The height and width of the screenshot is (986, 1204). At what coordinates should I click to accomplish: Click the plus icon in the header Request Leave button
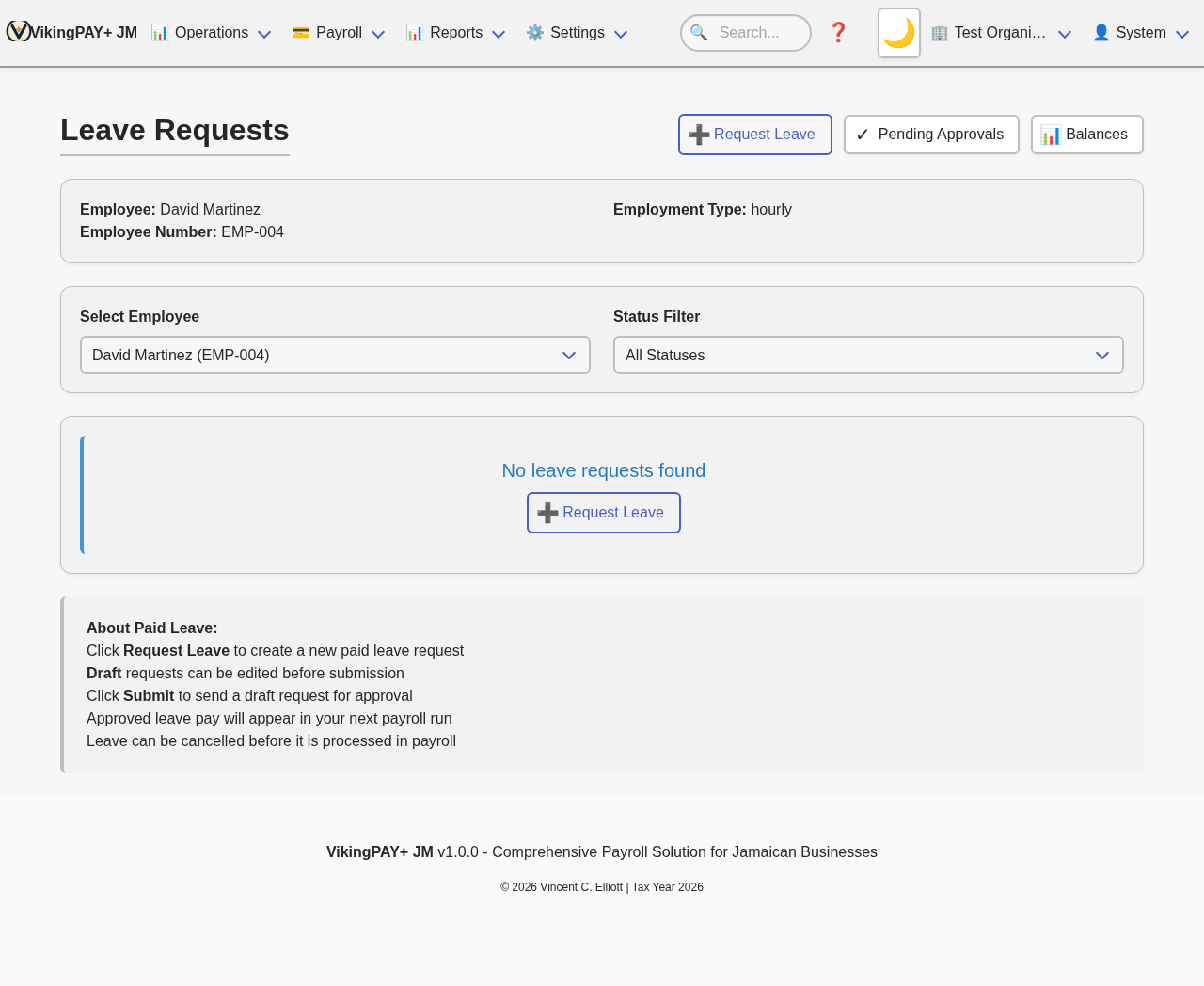point(699,135)
